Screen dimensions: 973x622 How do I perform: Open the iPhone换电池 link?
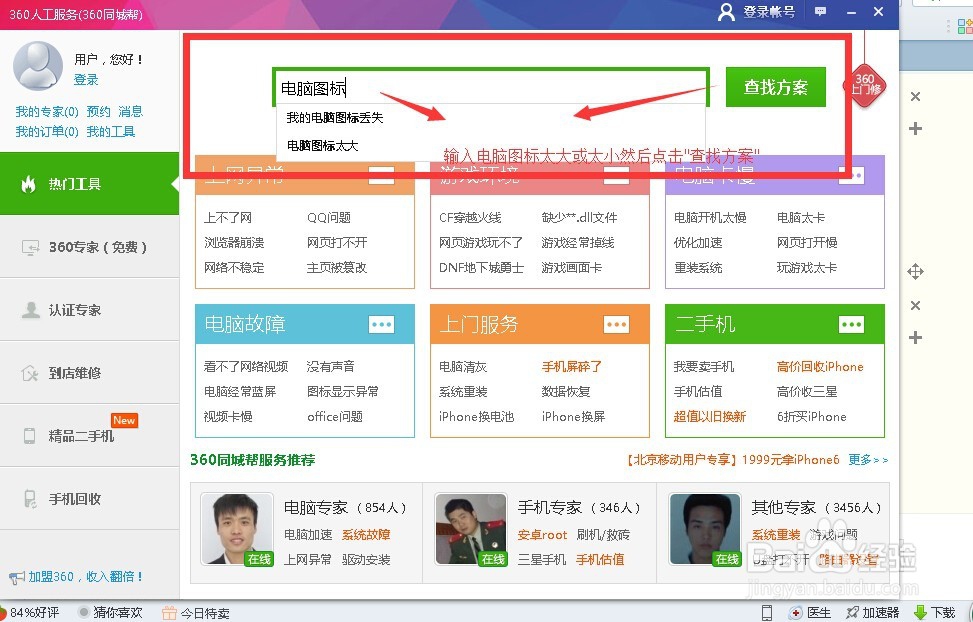[x=477, y=417]
